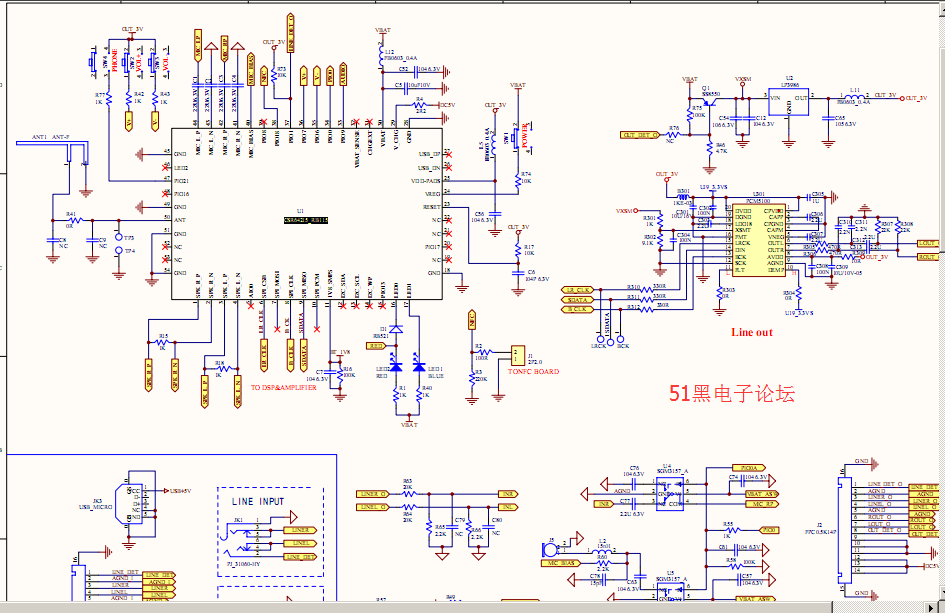
Task: Select resistor R16 100K symbol
Action: tap(340, 375)
